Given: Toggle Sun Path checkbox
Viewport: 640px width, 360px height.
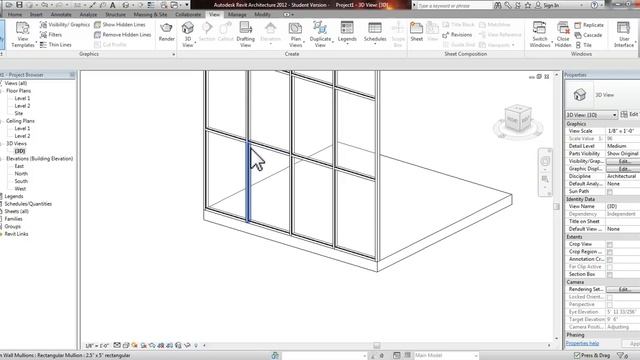Looking at the screenshot, I should point(609,192).
